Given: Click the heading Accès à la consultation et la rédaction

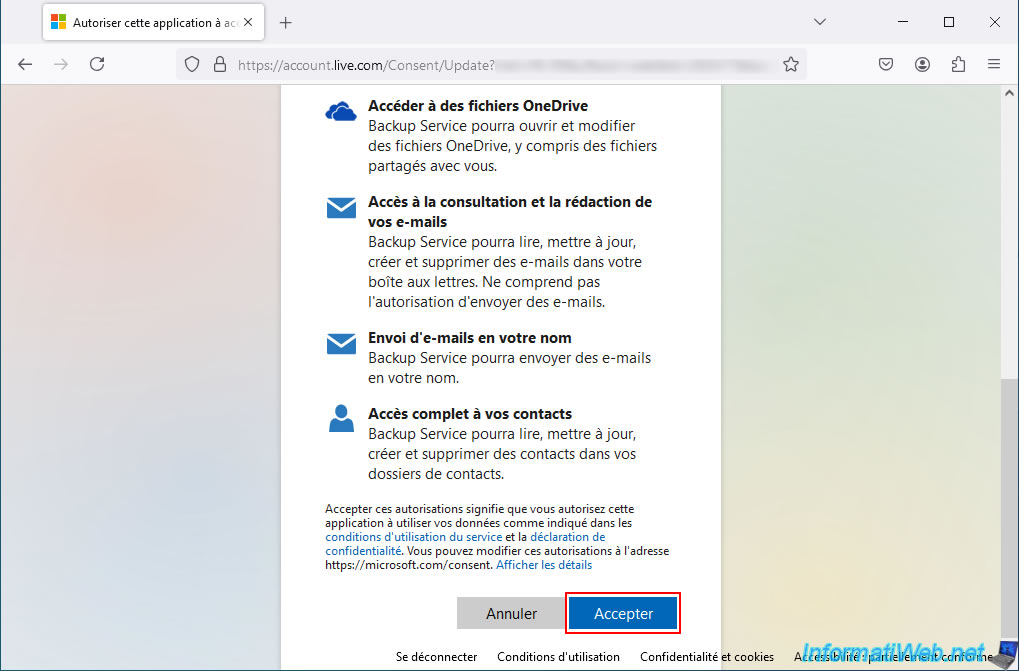Looking at the screenshot, I should 510,212.
